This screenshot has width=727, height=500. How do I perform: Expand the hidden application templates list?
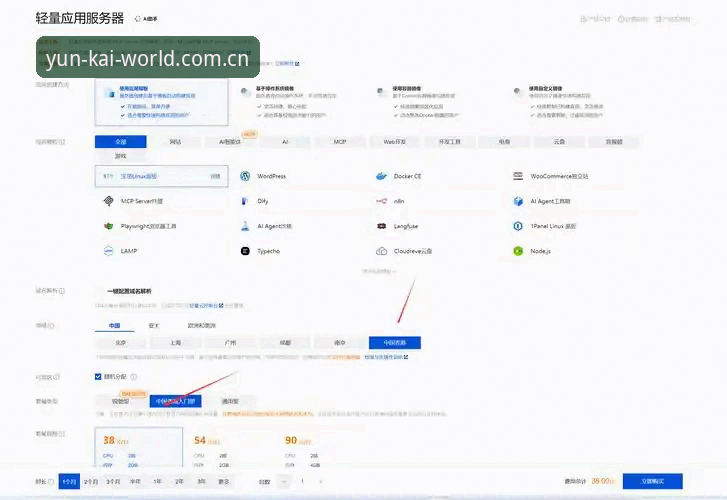379,271
